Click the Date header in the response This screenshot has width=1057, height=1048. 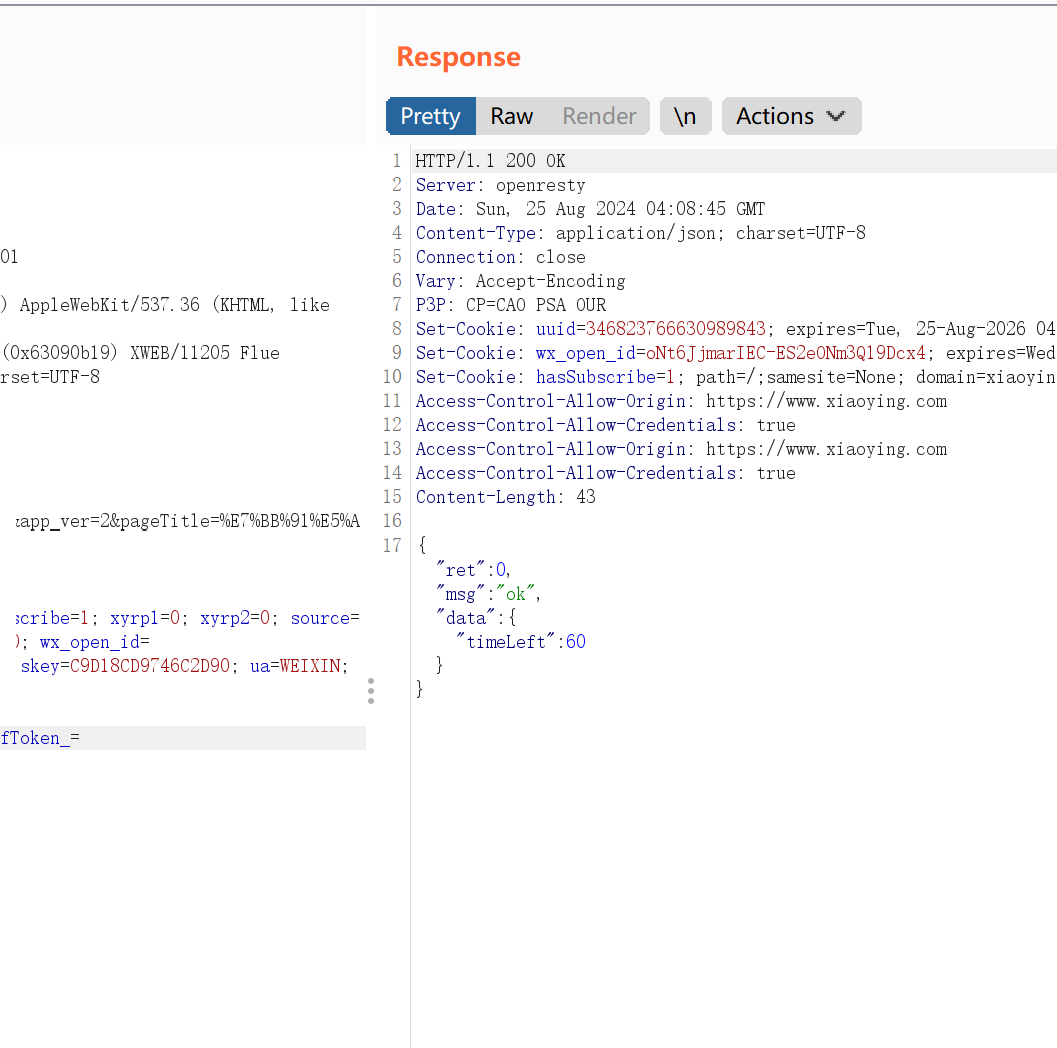[x=590, y=209]
